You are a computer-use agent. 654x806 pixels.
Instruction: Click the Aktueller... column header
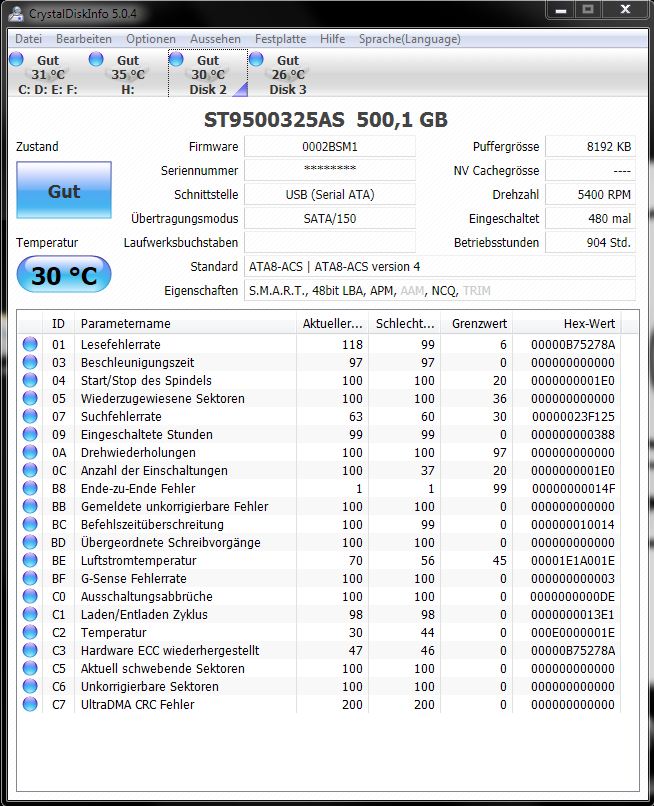(333, 323)
